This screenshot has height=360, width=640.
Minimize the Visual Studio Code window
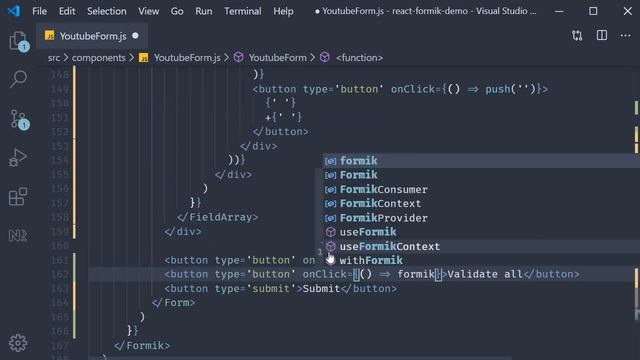coord(560,11)
